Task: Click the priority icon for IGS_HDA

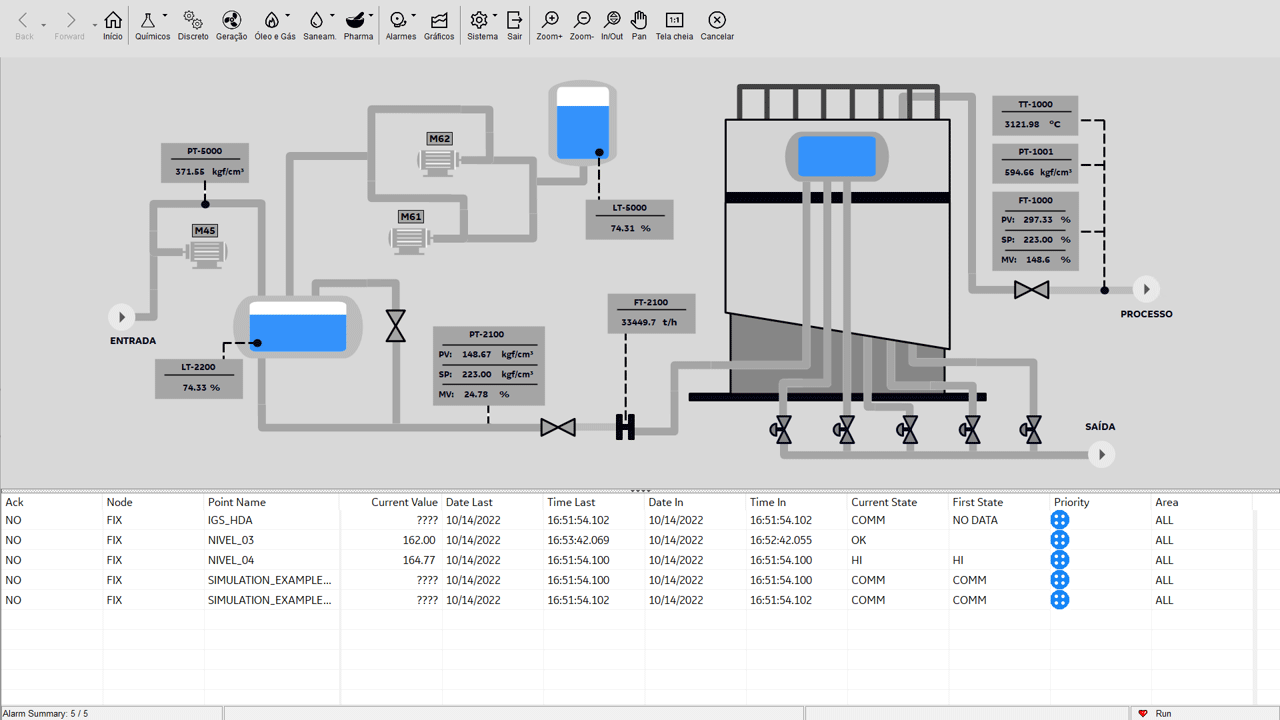Action: 1060,520
